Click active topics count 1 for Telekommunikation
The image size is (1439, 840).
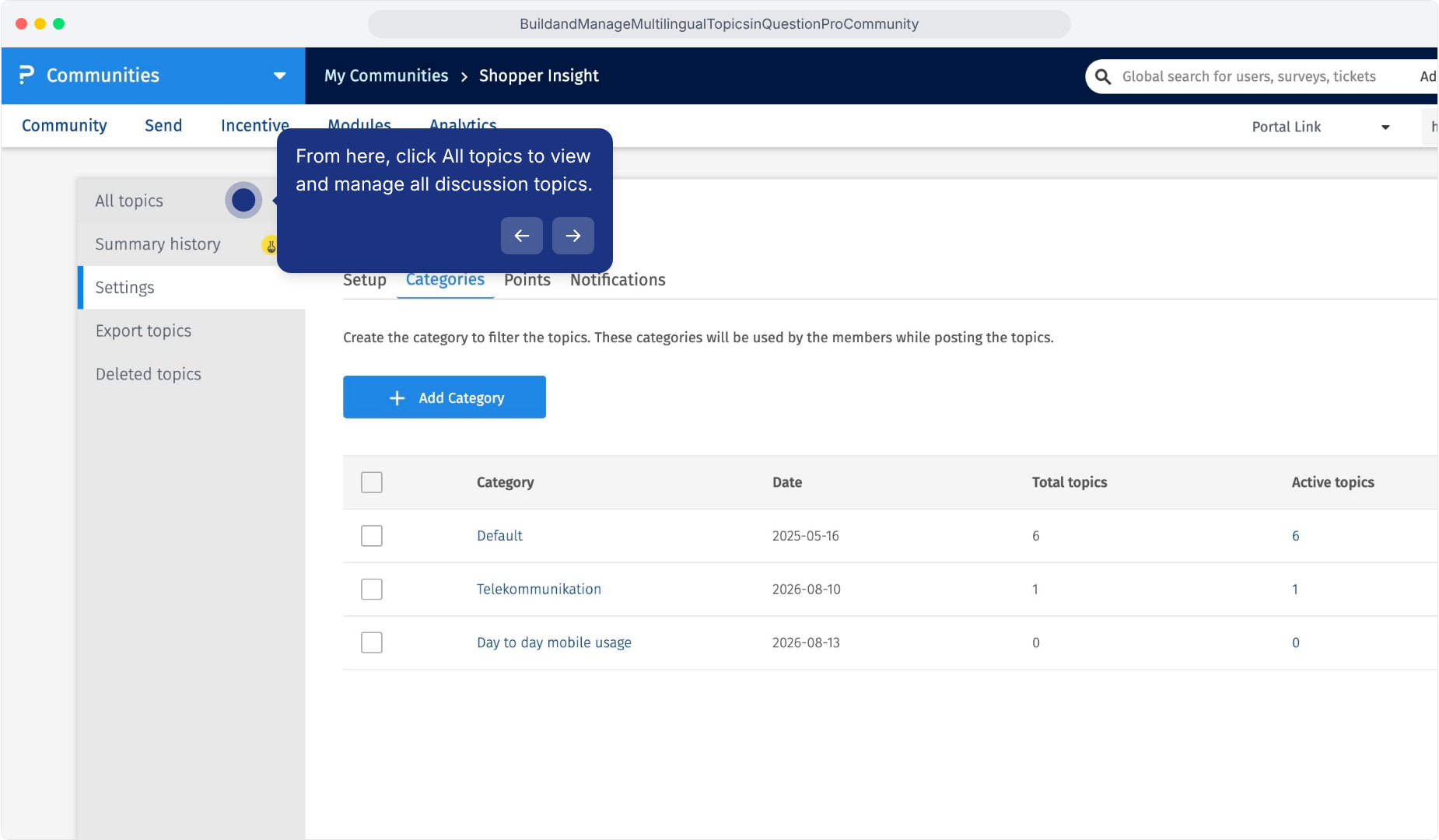tap(1295, 589)
